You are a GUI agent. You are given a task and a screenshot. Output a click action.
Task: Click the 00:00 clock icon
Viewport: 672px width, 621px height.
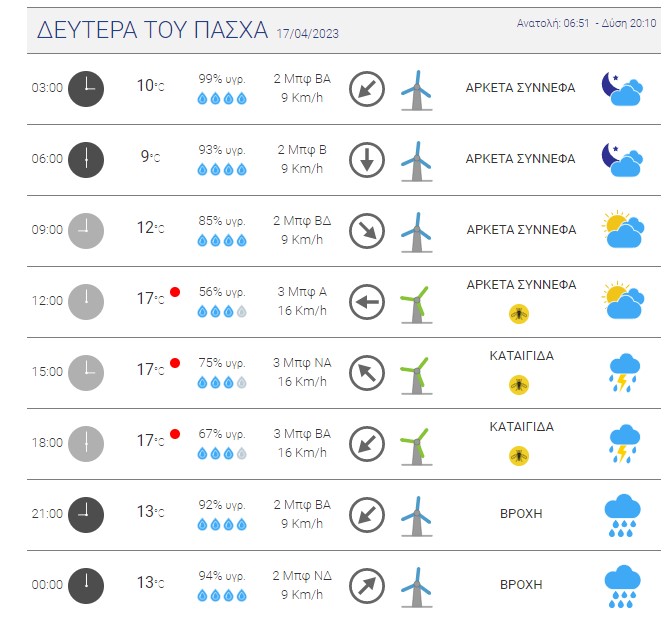pos(86,586)
